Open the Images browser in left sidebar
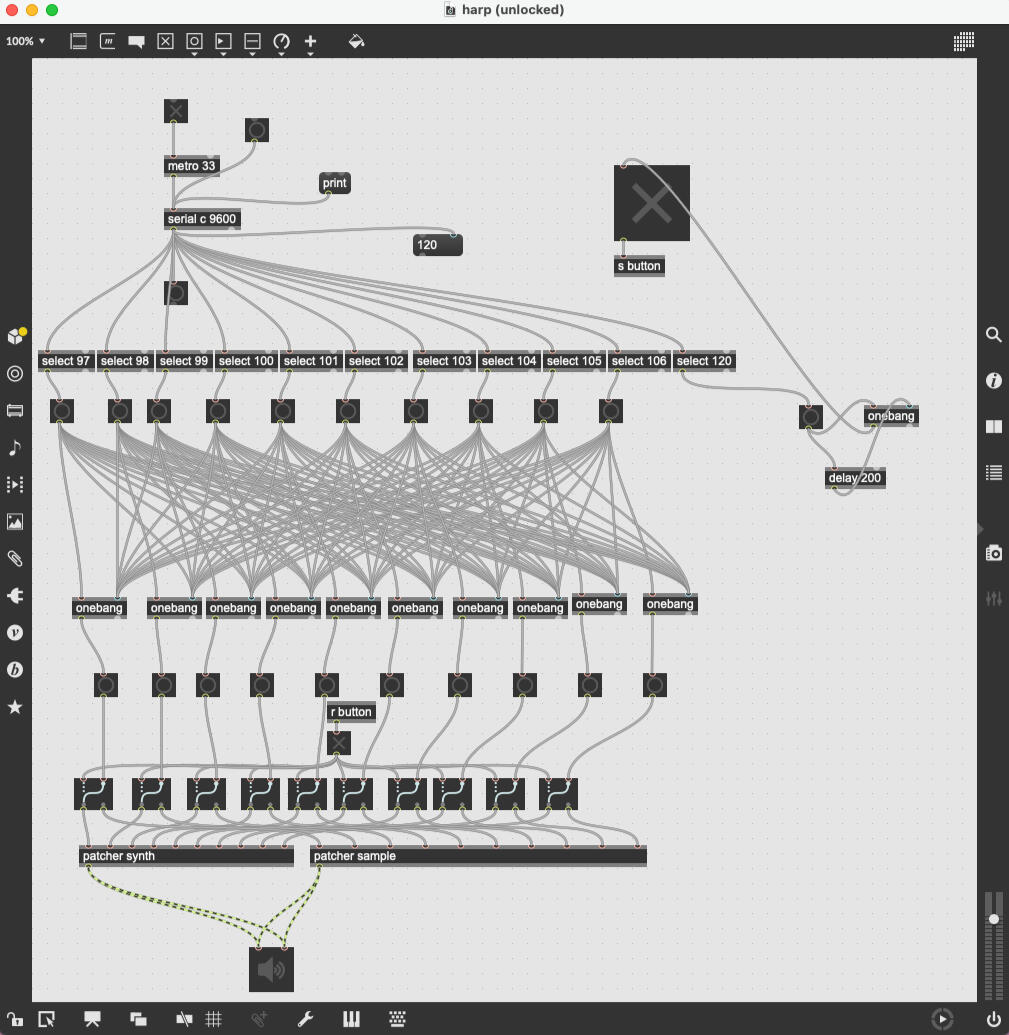This screenshot has width=1009, height=1035. coord(15,521)
